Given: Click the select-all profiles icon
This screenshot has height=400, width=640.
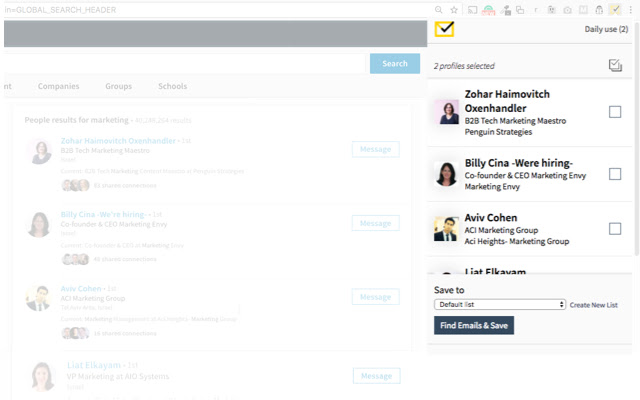Looking at the screenshot, I should pos(615,65).
